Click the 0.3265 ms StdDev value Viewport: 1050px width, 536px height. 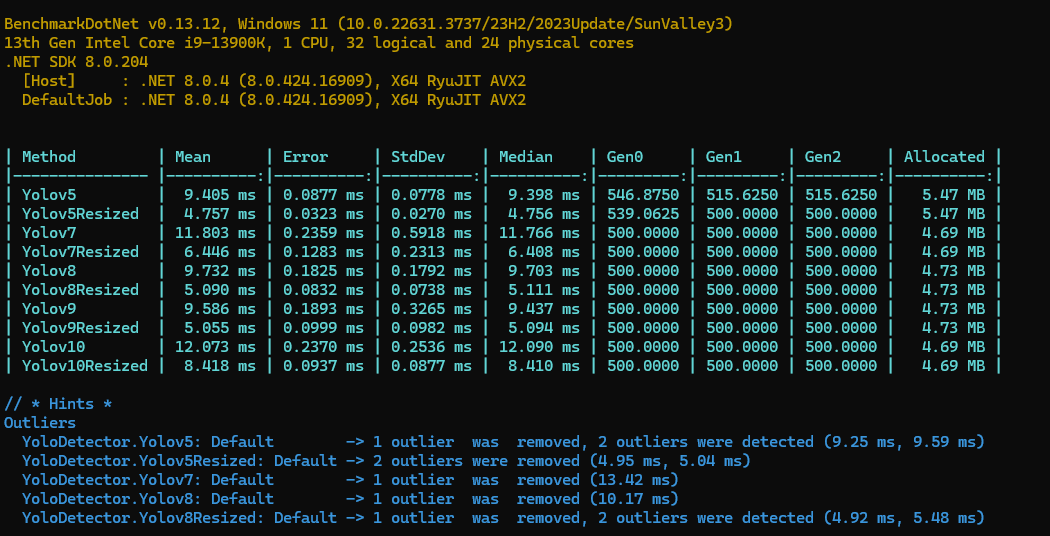point(432,309)
